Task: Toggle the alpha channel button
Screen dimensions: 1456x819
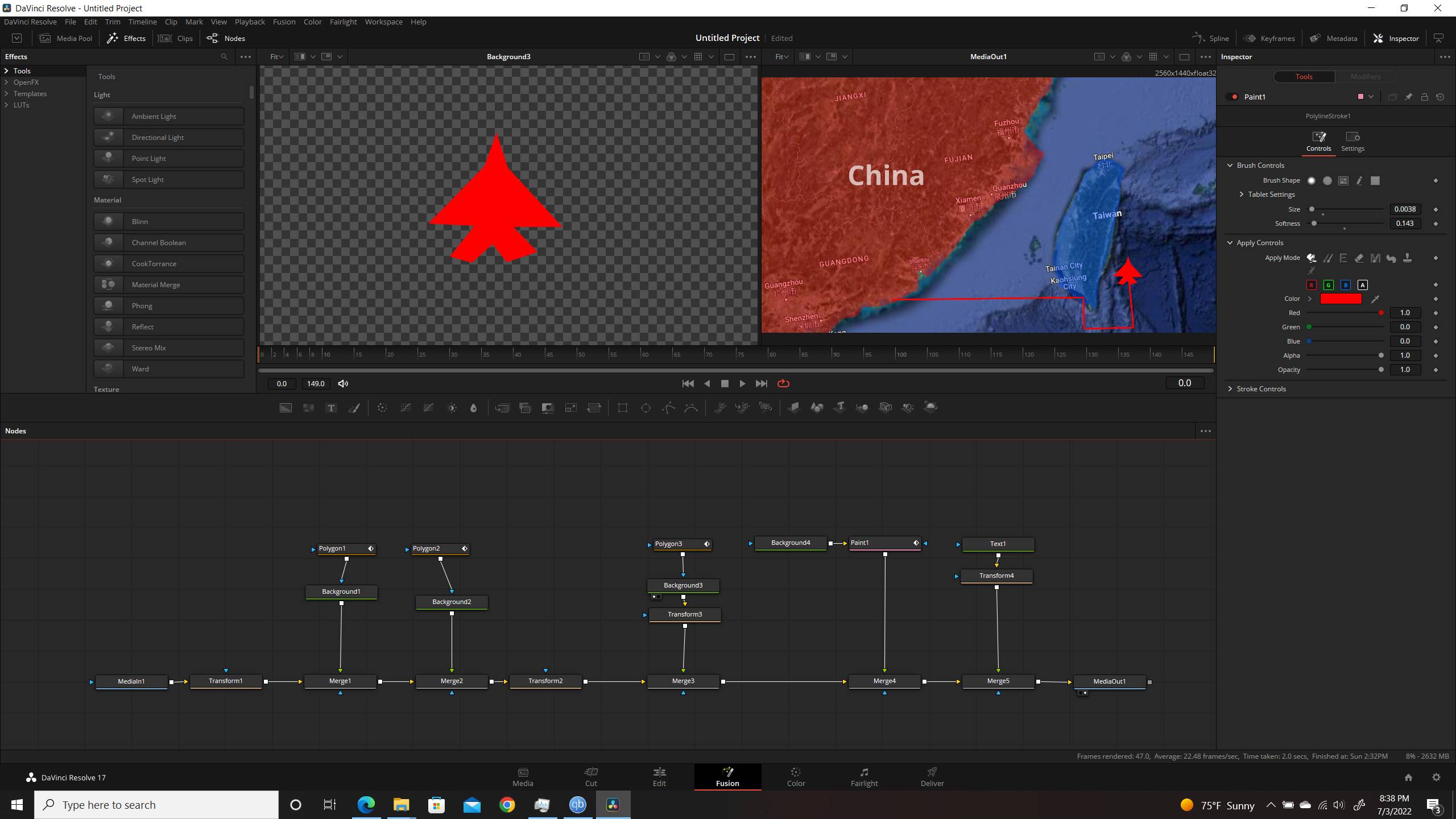Action: (x=1362, y=285)
